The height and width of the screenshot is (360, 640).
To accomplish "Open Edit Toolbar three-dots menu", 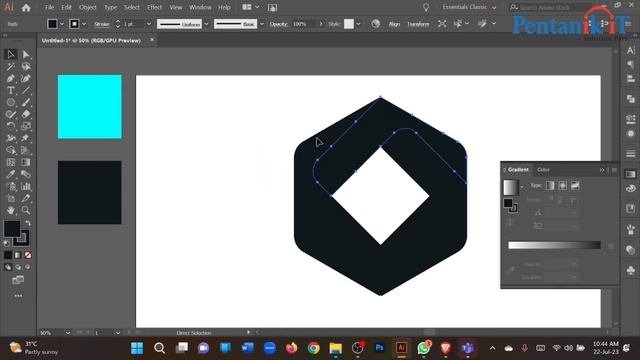I will (x=18, y=296).
